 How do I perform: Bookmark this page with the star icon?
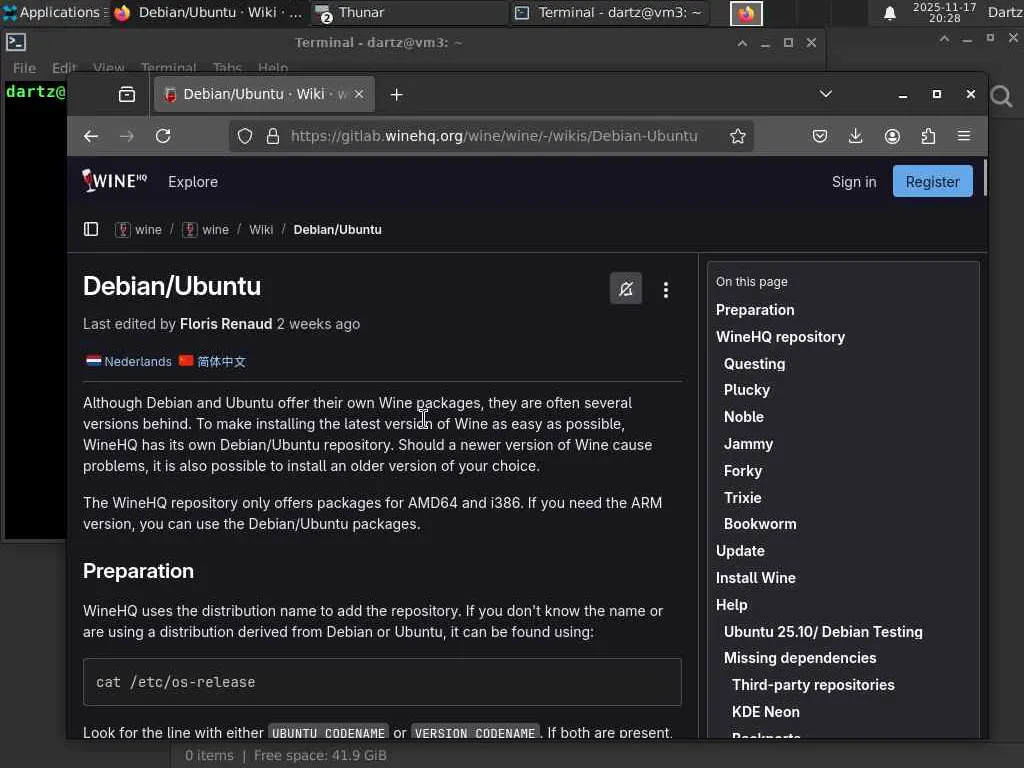pos(738,136)
